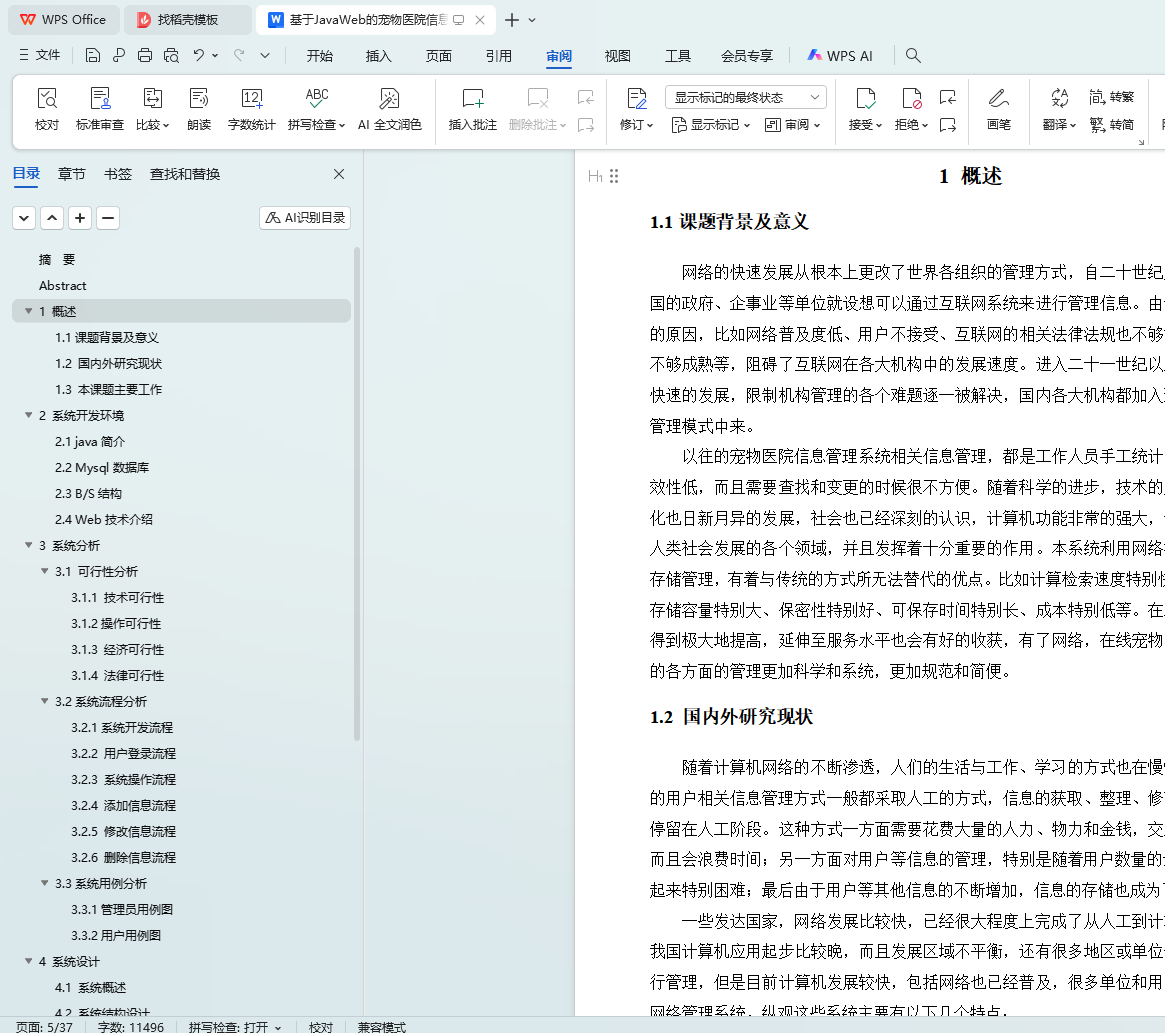Open 显示标记的最终状态 combo box
The image size is (1165, 1033).
click(x=746, y=97)
